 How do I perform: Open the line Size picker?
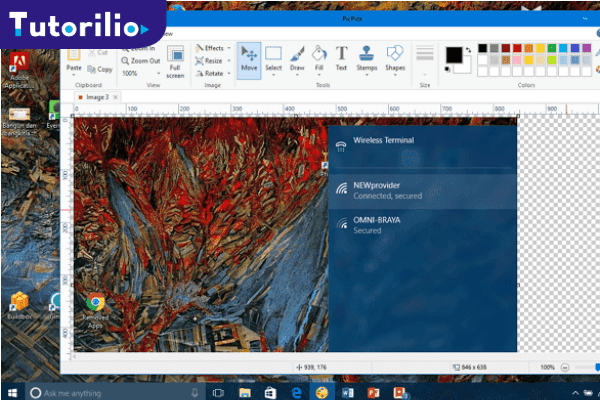pyautogui.click(x=425, y=60)
